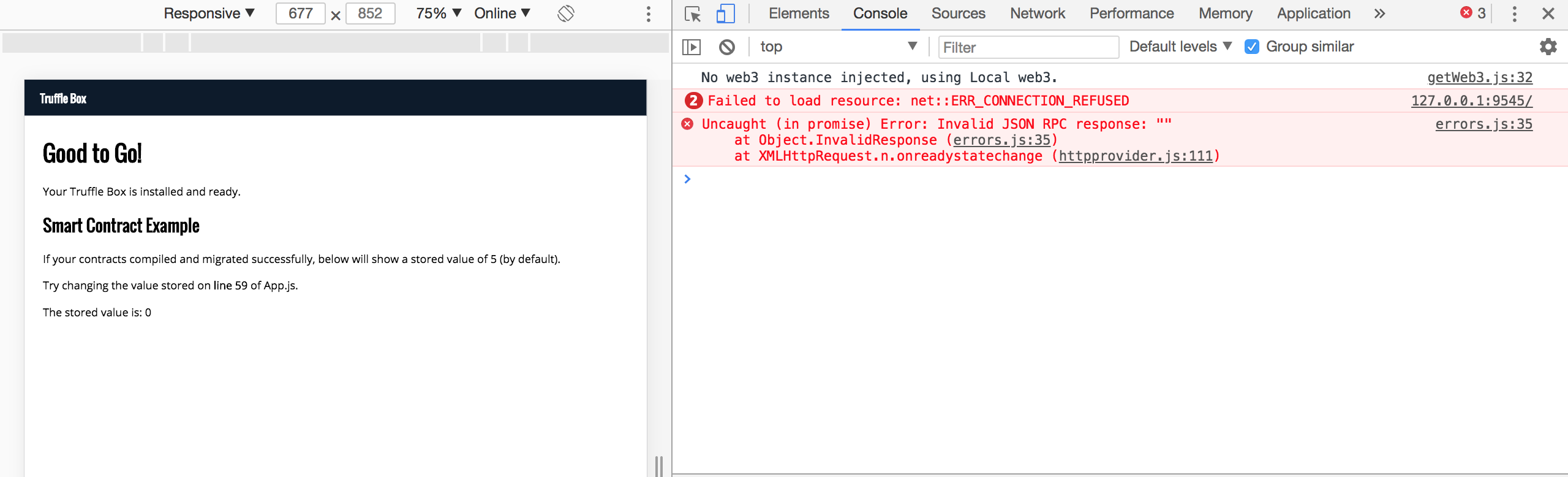The height and width of the screenshot is (477, 1568).
Task: Open the Online throttling dropdown
Action: 502,13
